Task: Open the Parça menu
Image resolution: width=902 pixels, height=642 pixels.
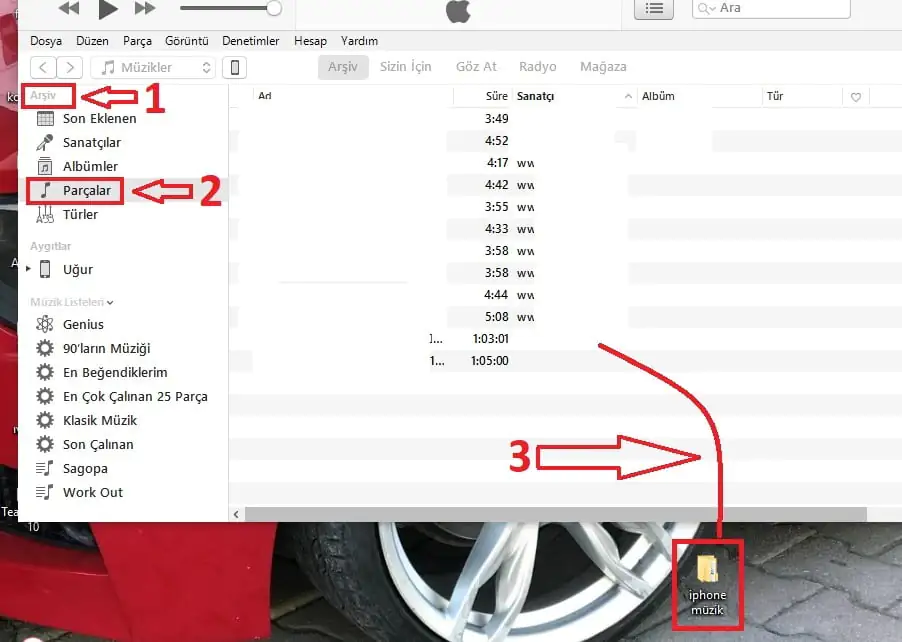Action: (137, 41)
